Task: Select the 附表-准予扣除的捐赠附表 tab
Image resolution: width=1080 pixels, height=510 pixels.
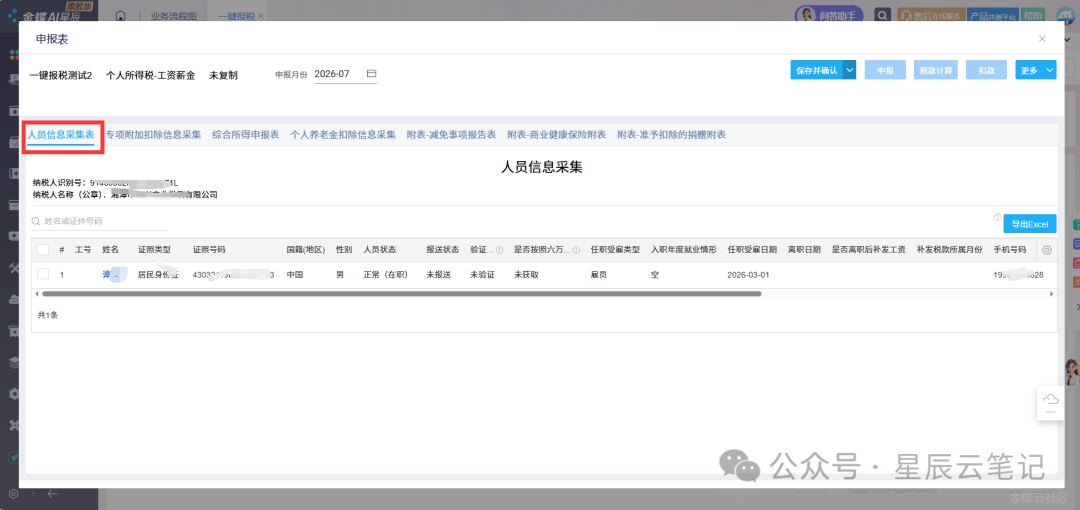Action: click(672, 134)
